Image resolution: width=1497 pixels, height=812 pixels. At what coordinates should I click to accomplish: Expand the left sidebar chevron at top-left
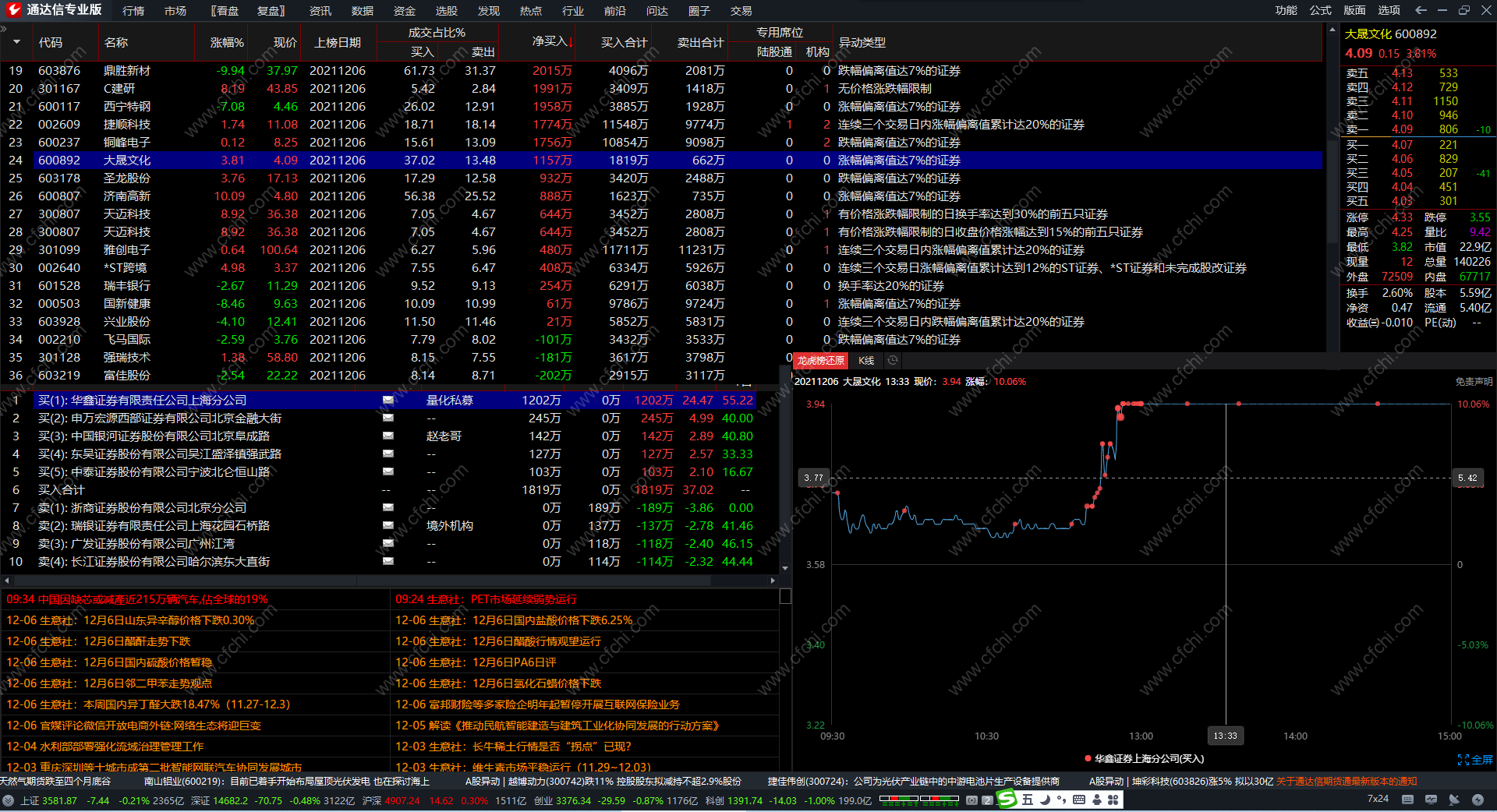[4, 29]
